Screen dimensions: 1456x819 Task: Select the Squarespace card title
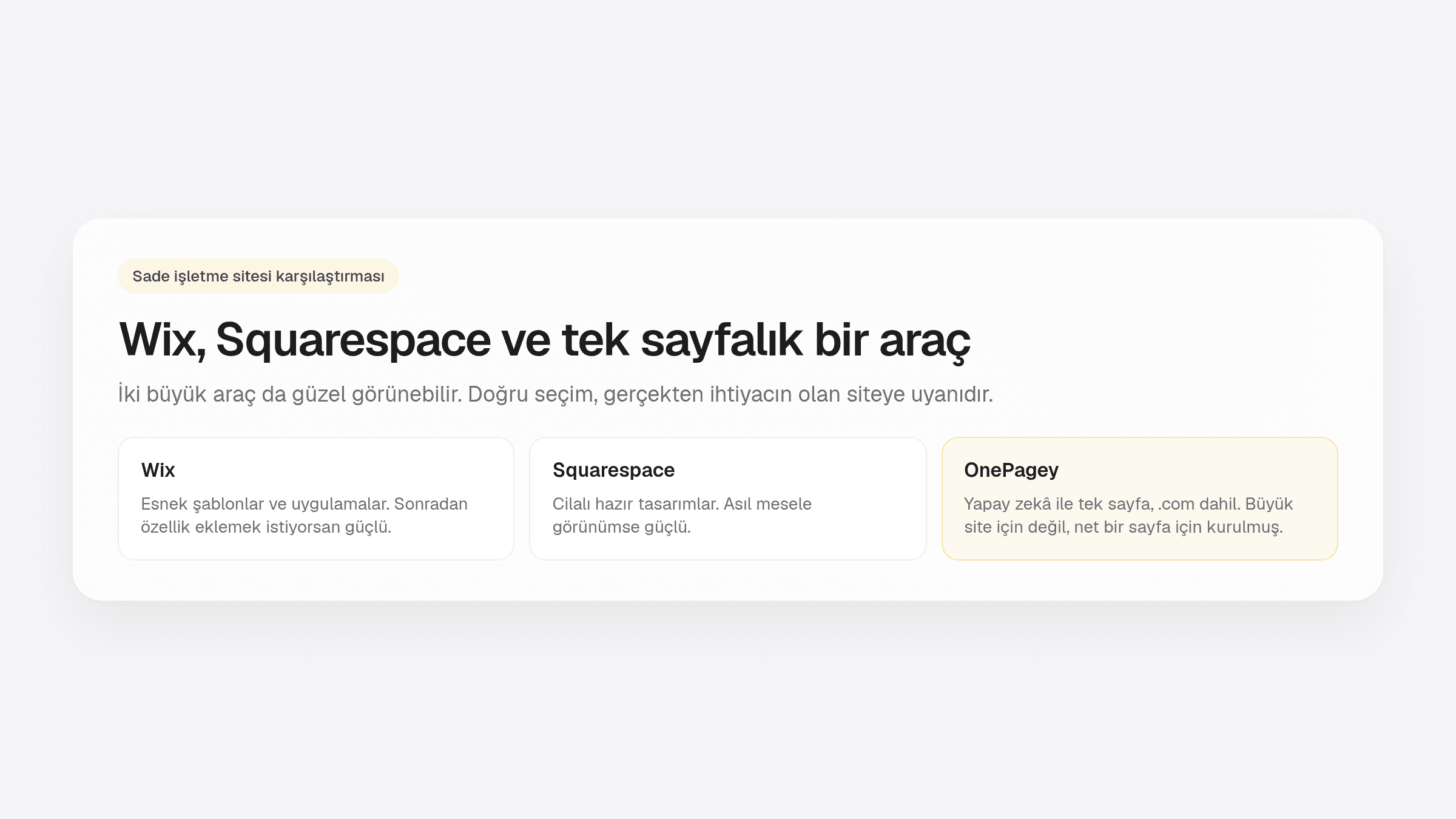pos(613,470)
